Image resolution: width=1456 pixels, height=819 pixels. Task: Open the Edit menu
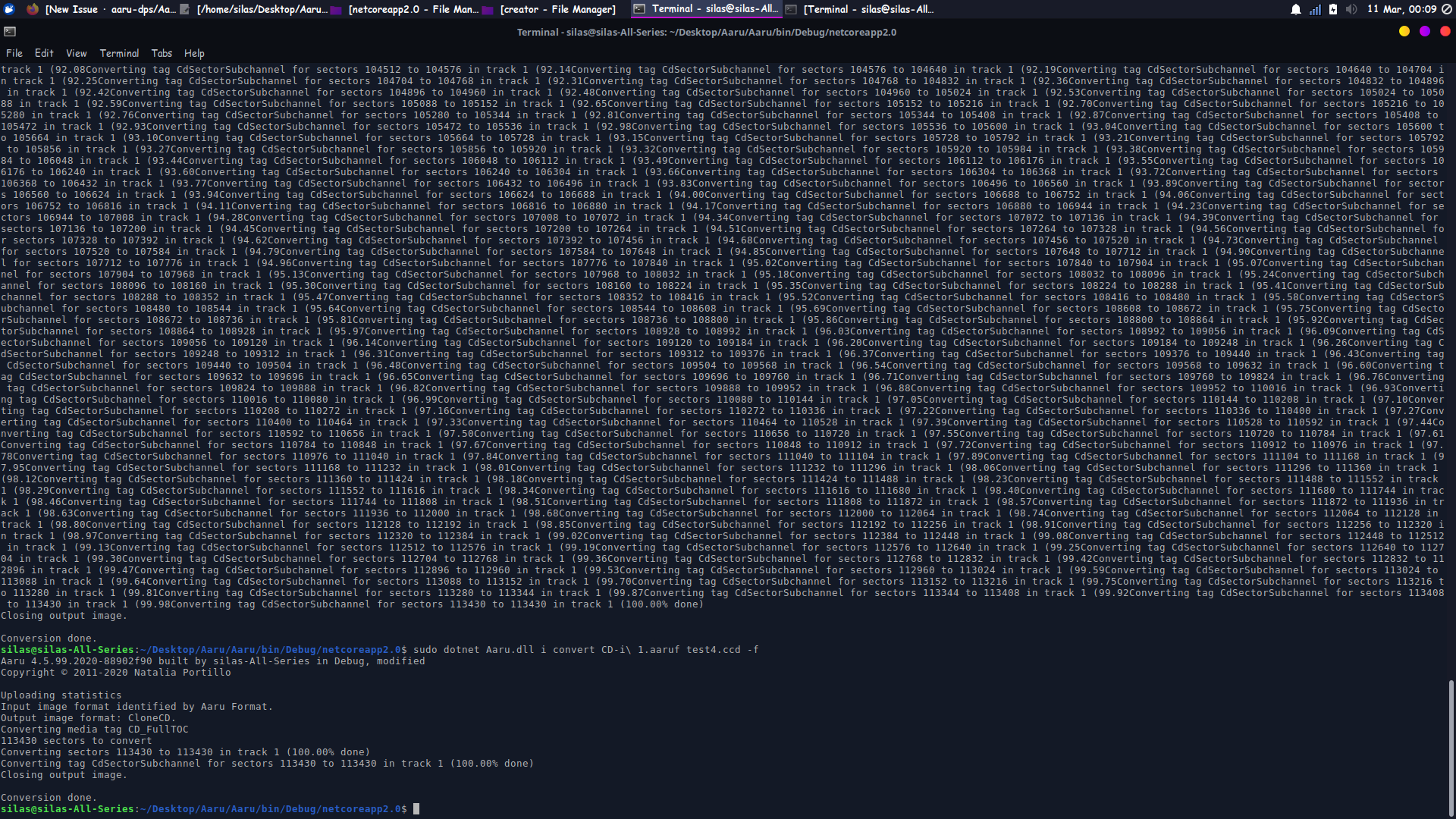click(x=44, y=53)
